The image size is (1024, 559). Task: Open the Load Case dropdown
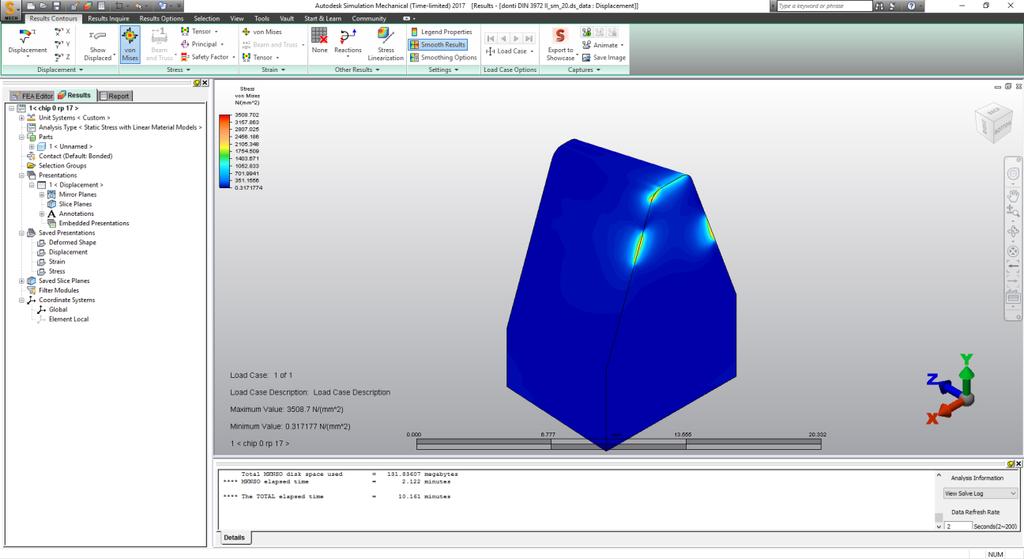510,51
